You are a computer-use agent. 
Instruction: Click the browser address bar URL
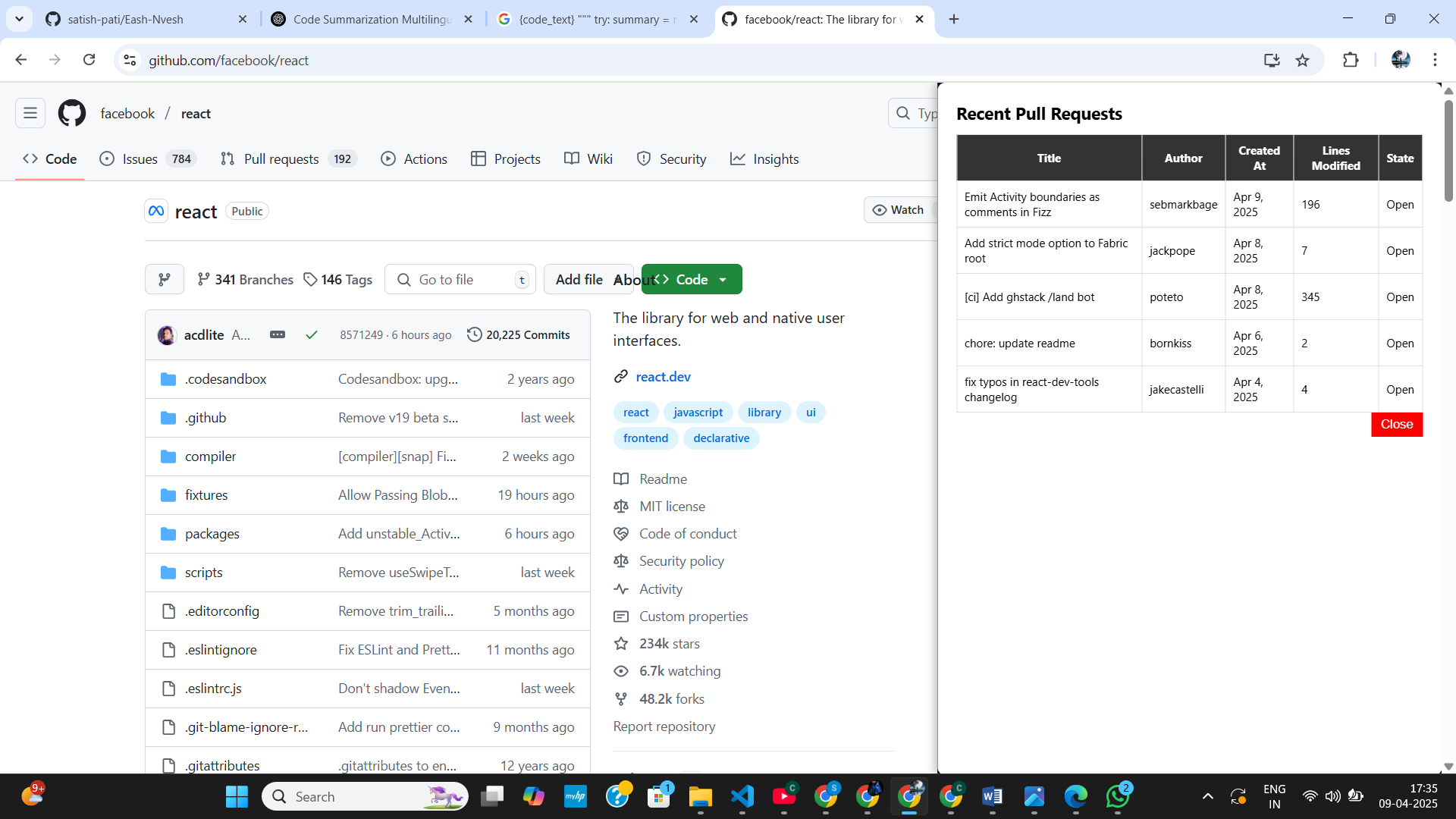[x=228, y=60]
